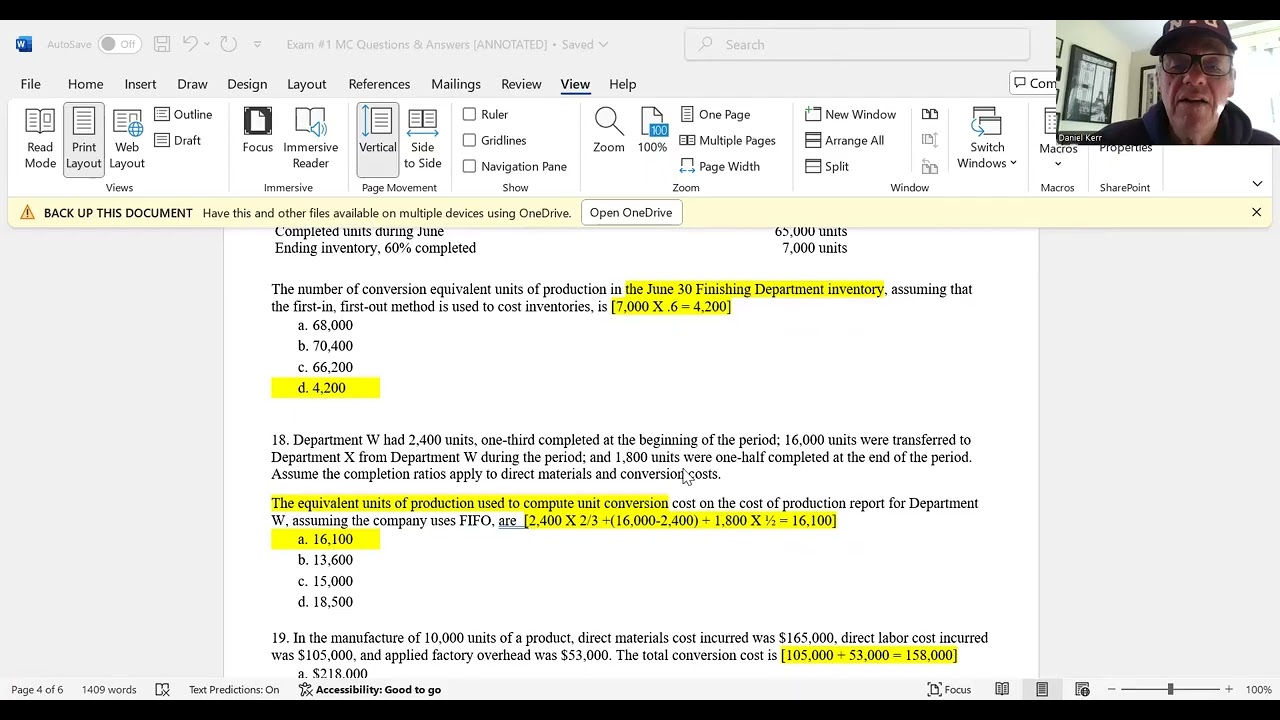Open the Review tab

[x=521, y=84]
